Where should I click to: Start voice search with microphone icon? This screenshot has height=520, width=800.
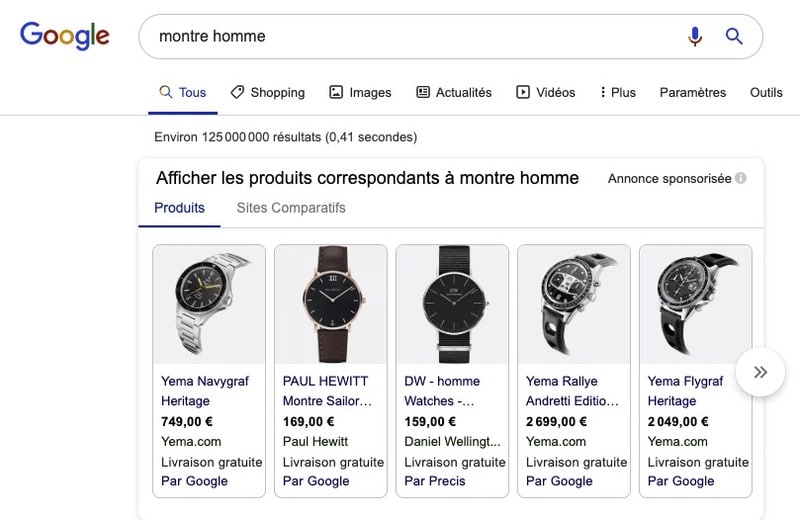(x=695, y=37)
